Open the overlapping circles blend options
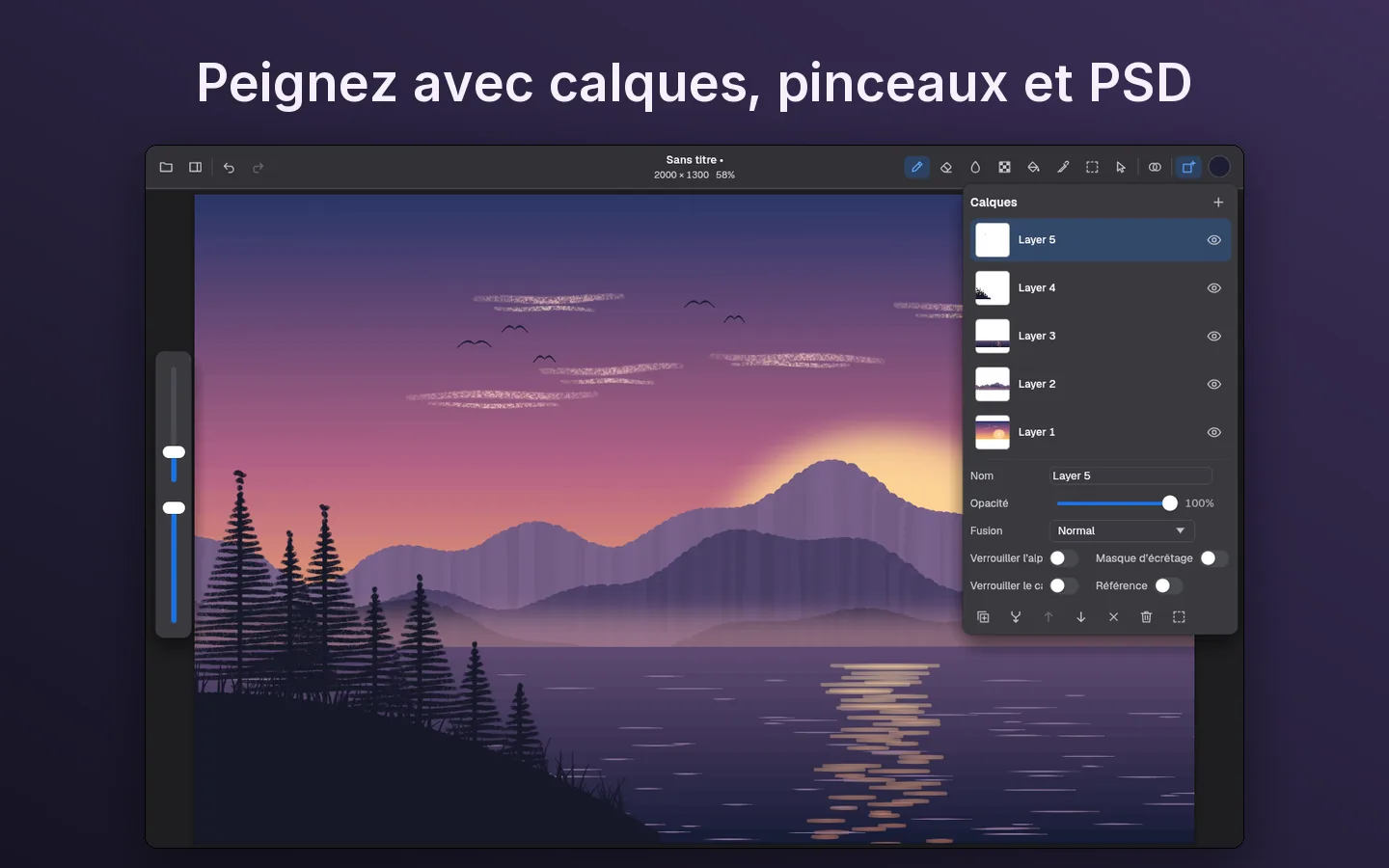 [1155, 167]
